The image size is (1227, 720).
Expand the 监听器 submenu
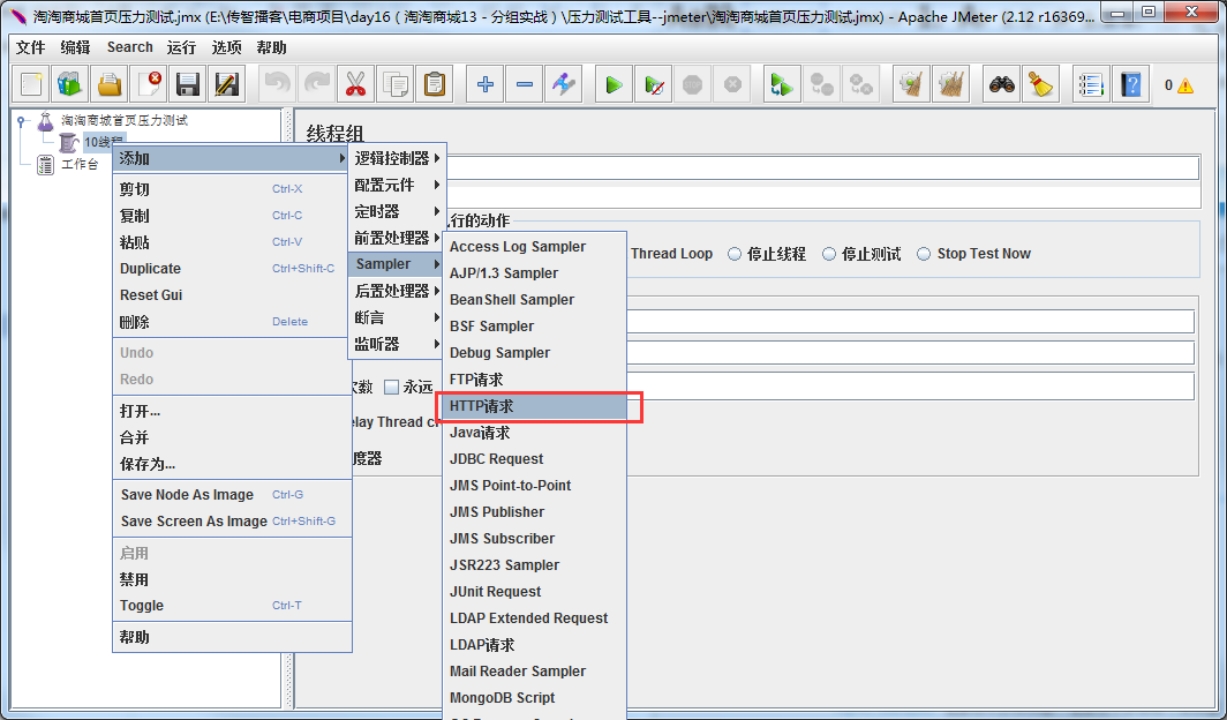pyautogui.click(x=396, y=344)
